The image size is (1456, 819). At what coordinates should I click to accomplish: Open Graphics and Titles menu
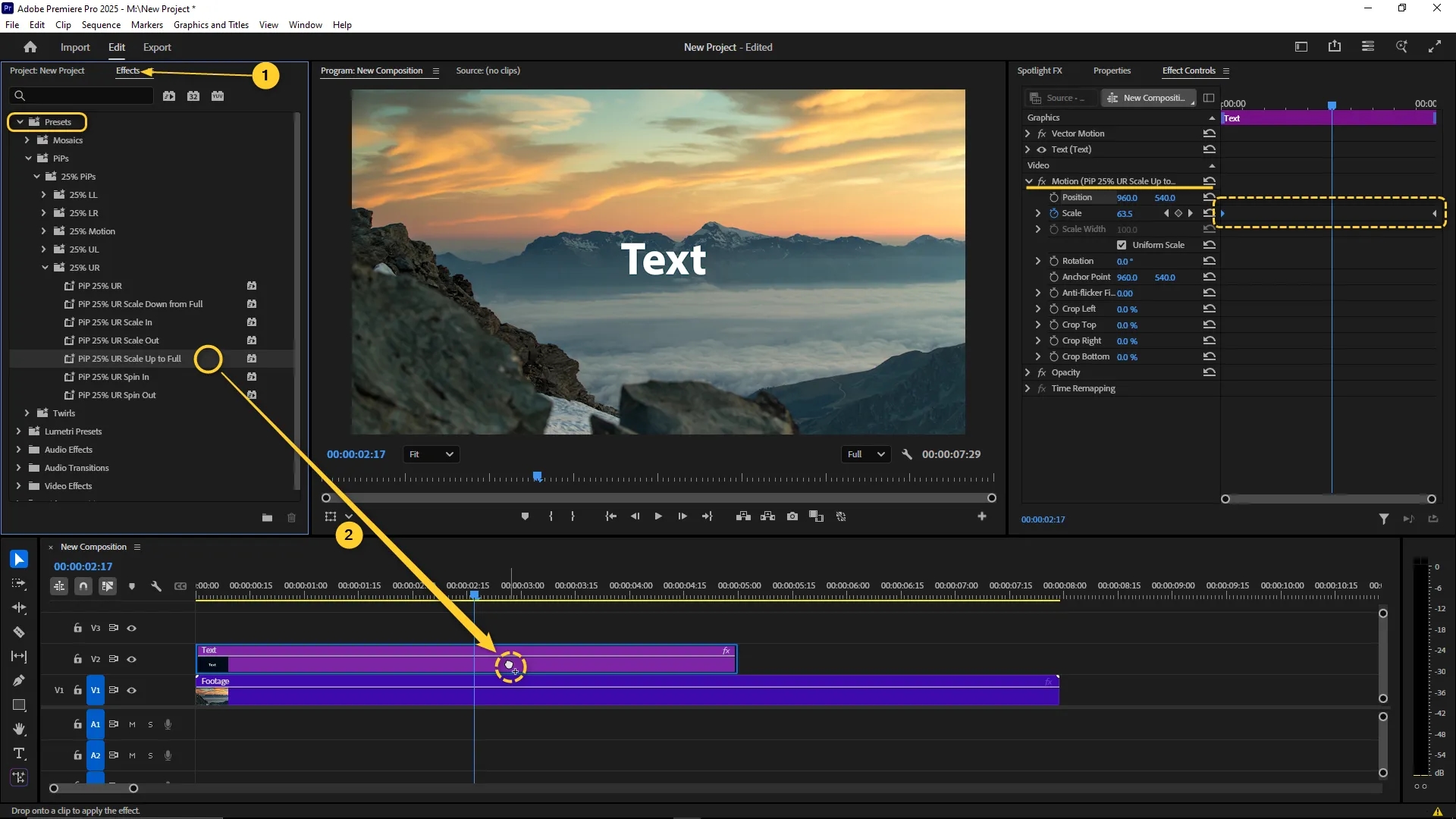tap(211, 25)
